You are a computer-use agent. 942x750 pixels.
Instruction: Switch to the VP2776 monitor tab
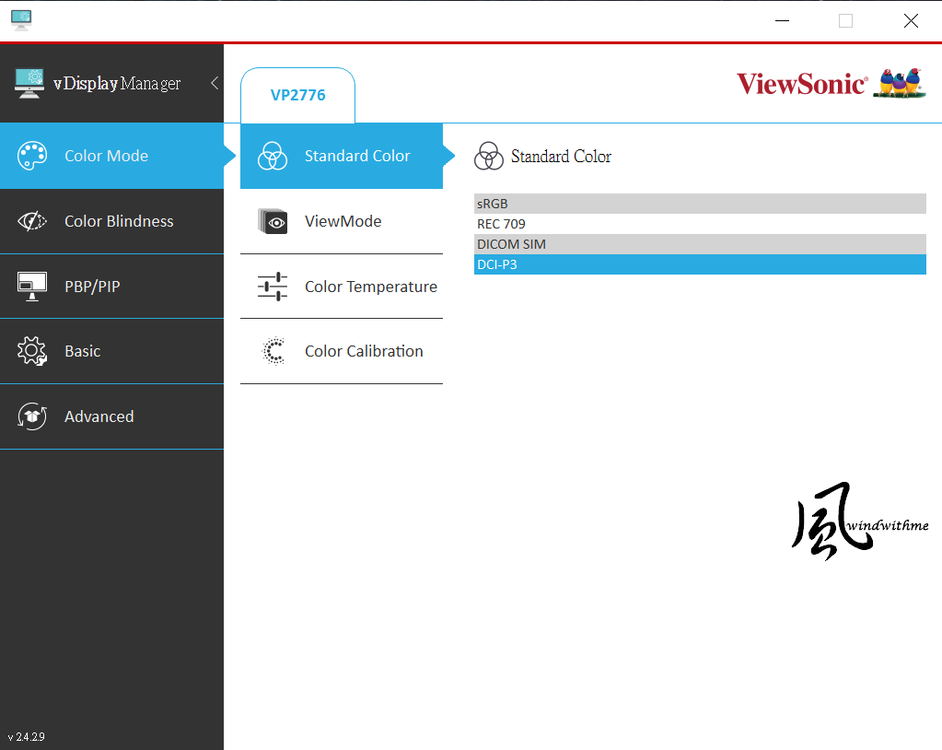point(298,95)
